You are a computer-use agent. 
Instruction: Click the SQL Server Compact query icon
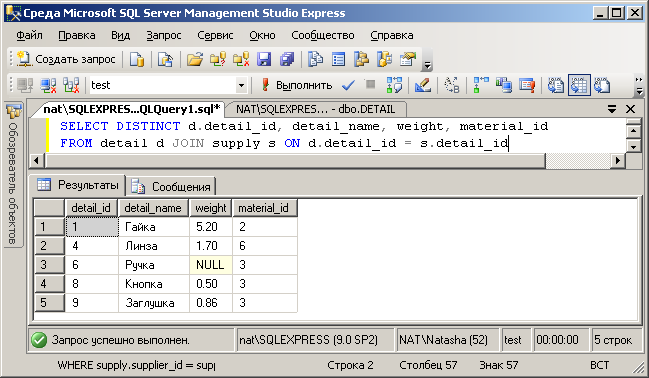(x=166, y=59)
